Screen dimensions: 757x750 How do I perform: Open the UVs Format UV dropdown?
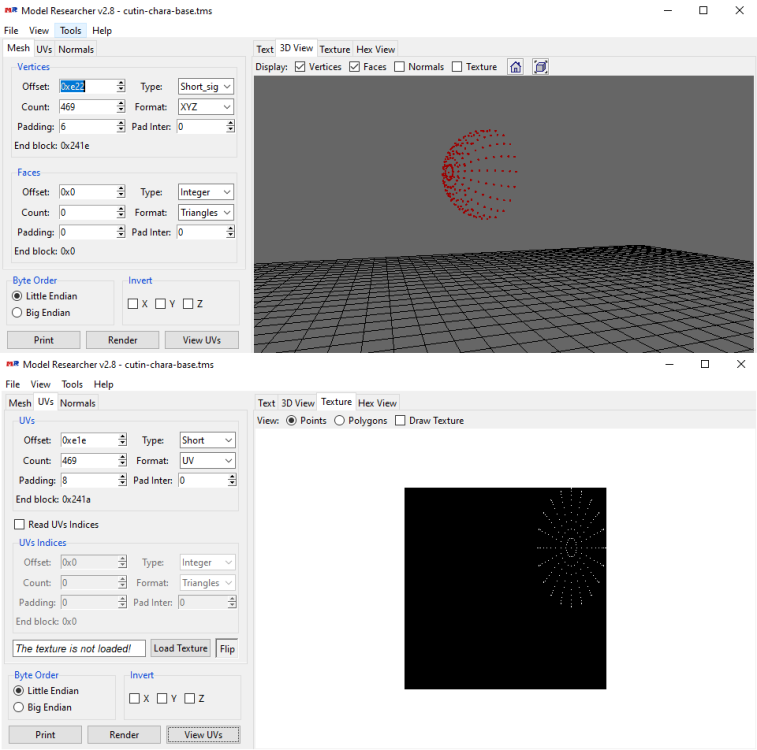(x=207, y=460)
